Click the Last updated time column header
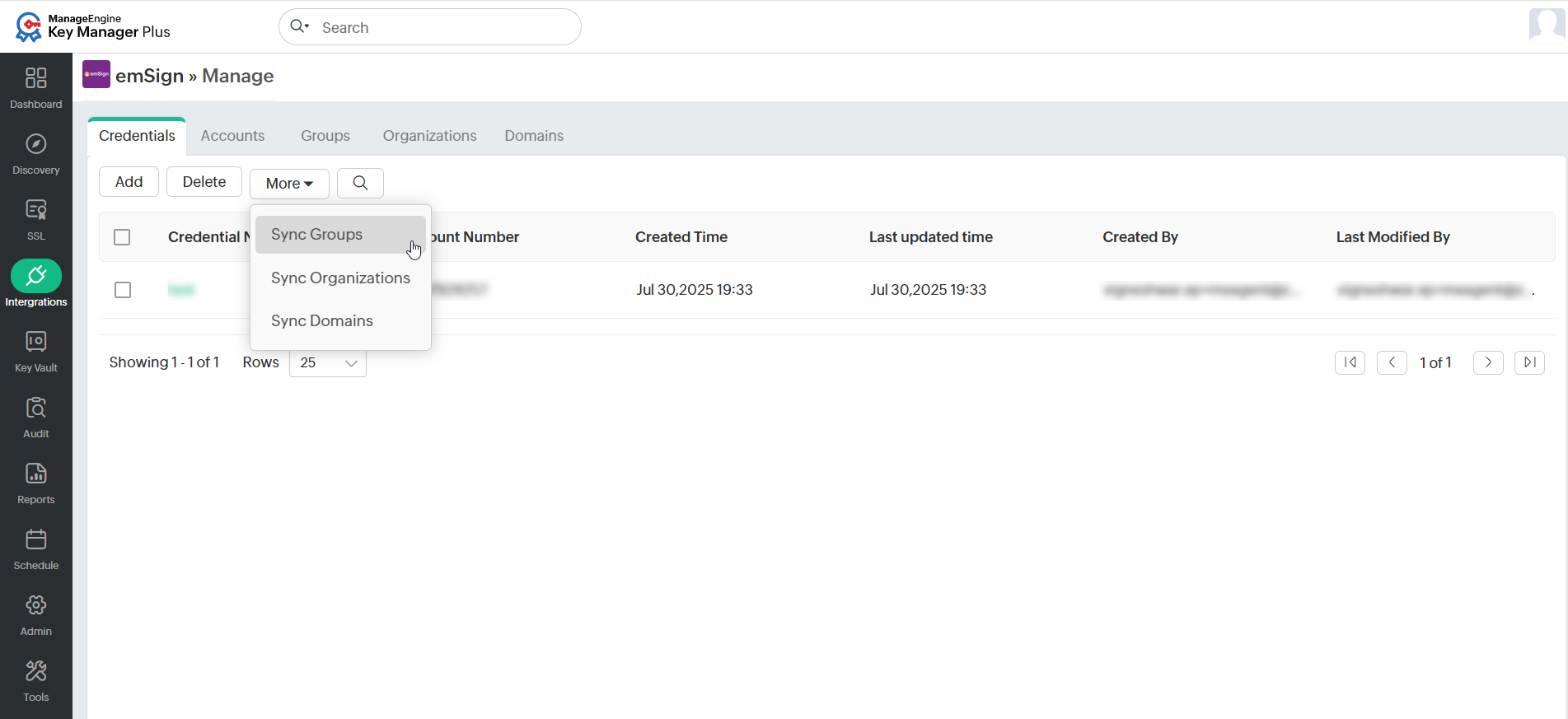 click(x=931, y=237)
